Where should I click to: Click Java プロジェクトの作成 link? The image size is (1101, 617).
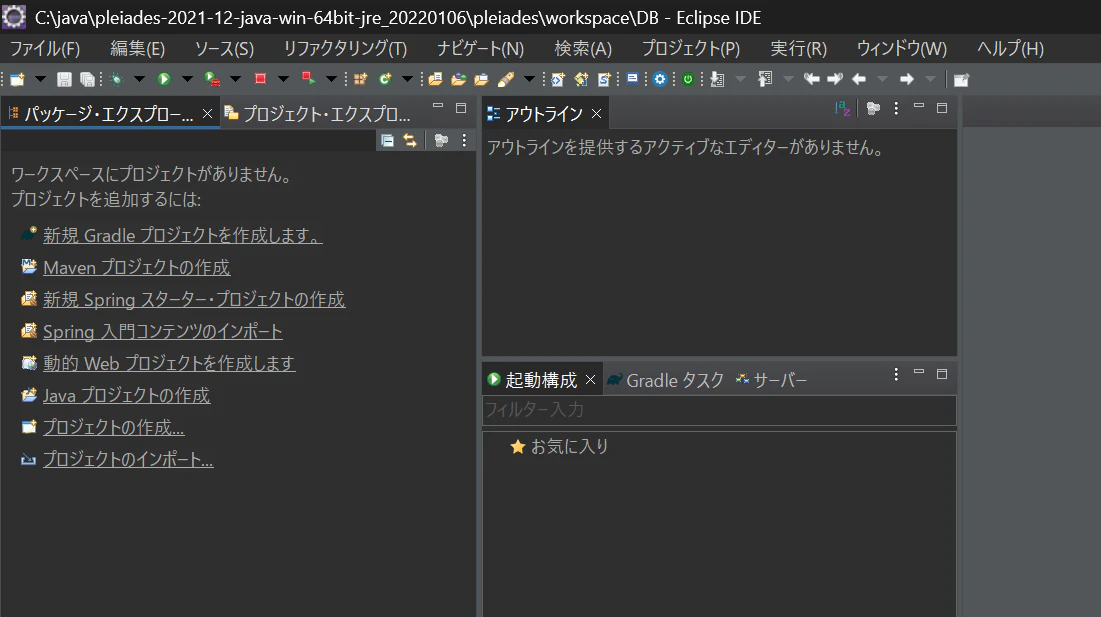click(x=126, y=395)
